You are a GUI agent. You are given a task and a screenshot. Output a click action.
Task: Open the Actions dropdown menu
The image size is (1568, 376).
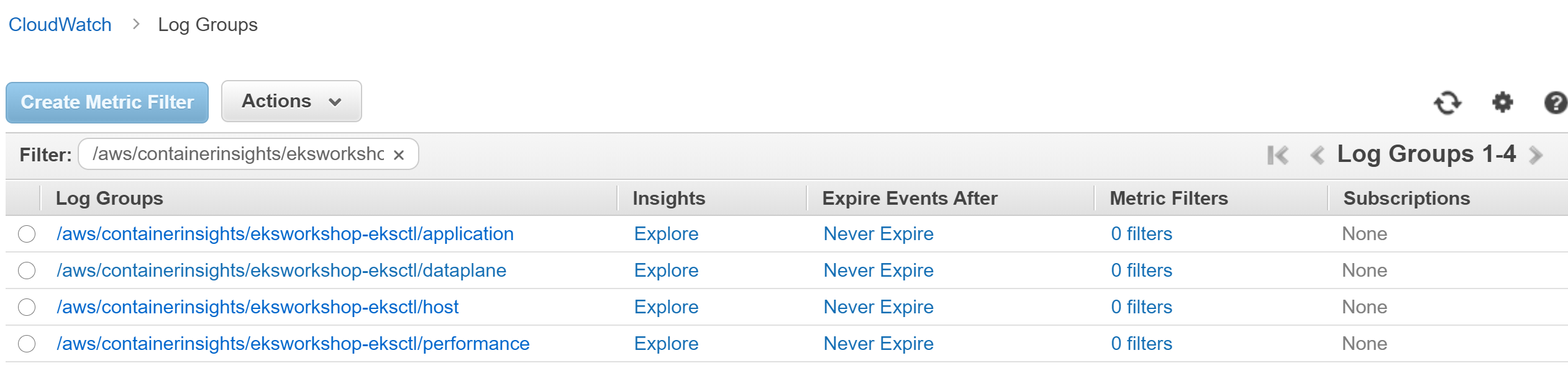click(291, 101)
